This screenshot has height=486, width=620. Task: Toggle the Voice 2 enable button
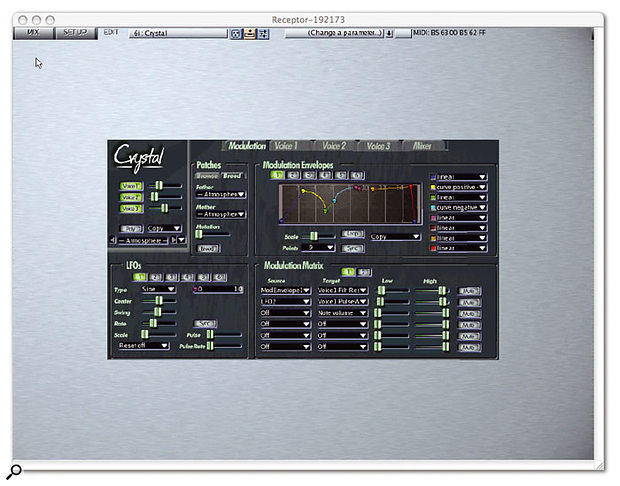tap(131, 197)
